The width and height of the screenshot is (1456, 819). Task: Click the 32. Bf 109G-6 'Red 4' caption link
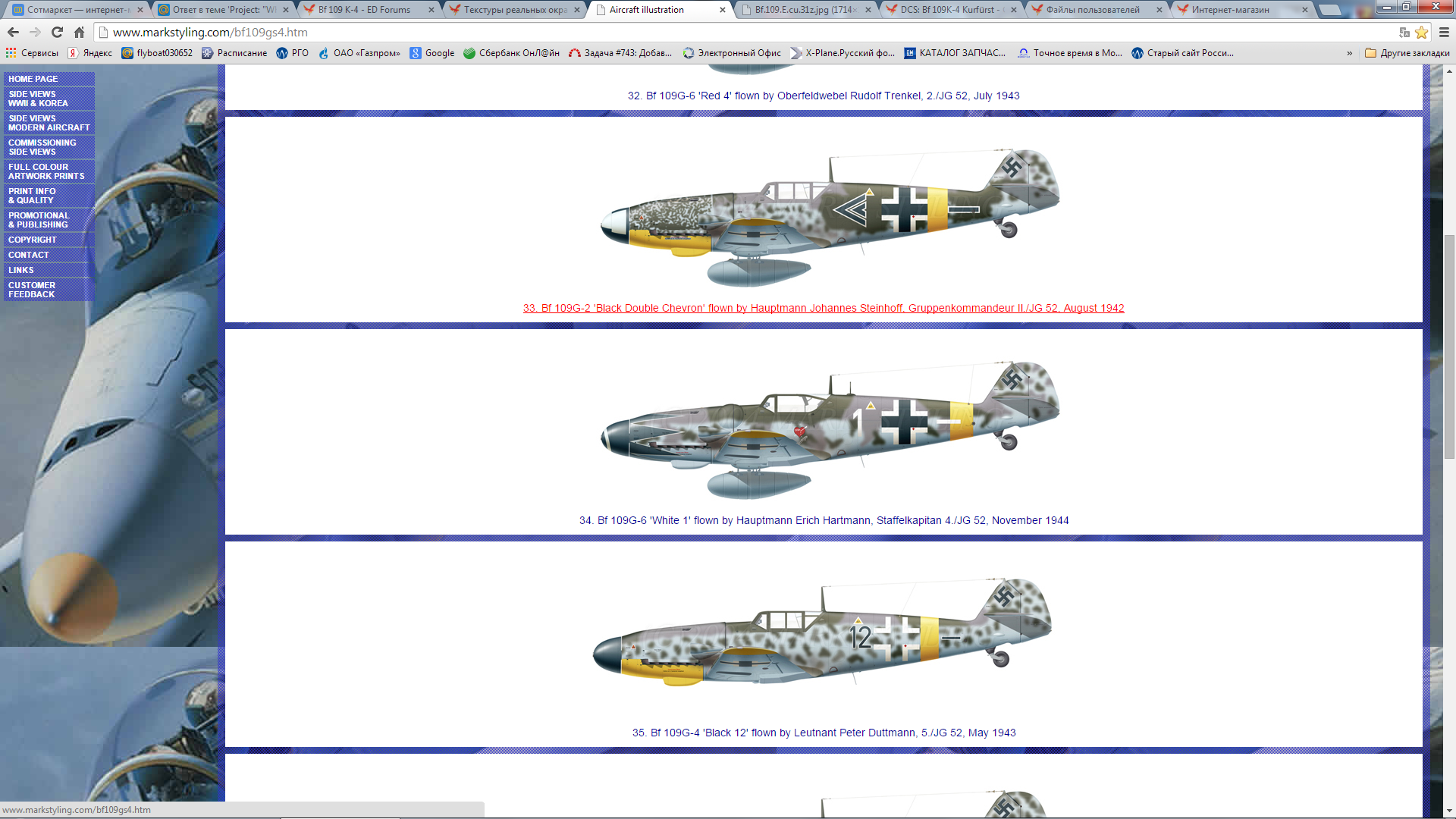click(824, 96)
